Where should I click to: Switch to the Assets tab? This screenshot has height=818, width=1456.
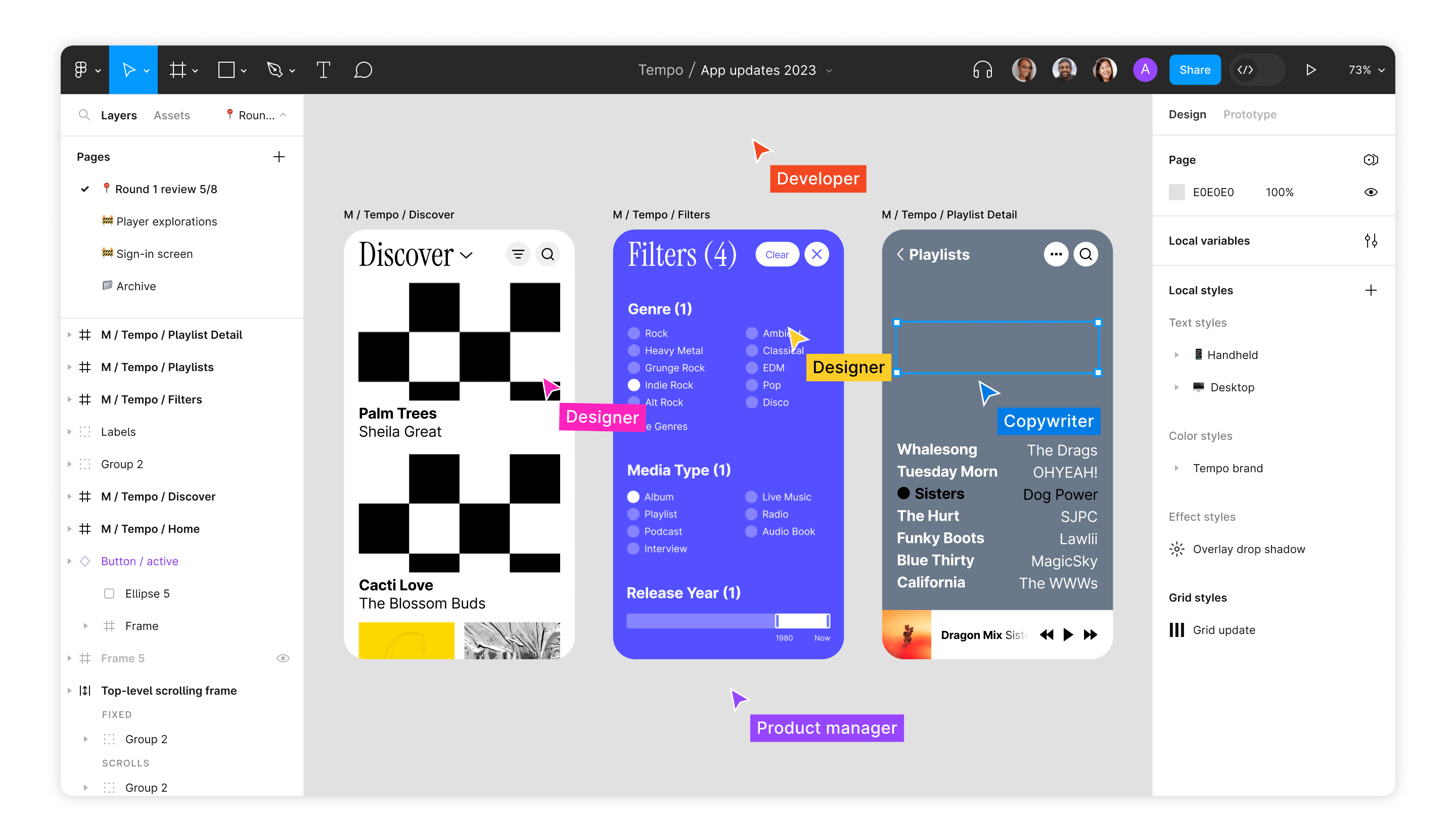point(172,115)
